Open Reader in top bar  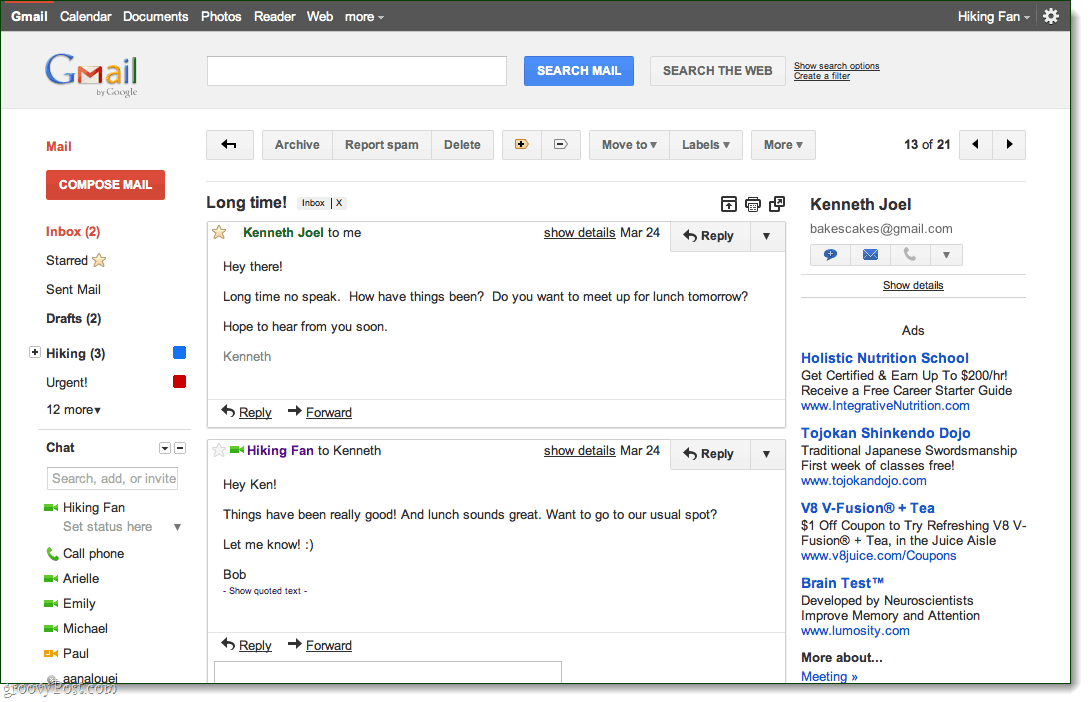click(274, 16)
